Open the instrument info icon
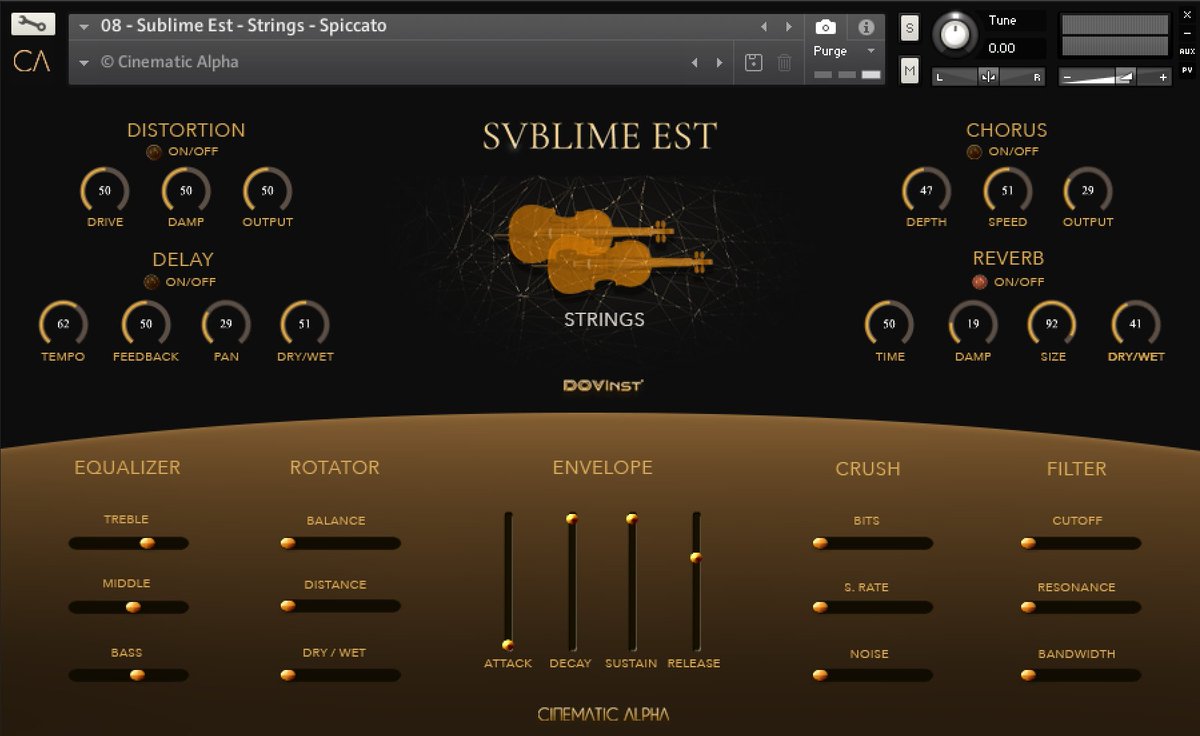Image resolution: width=1200 pixels, height=736 pixels. pos(866,27)
